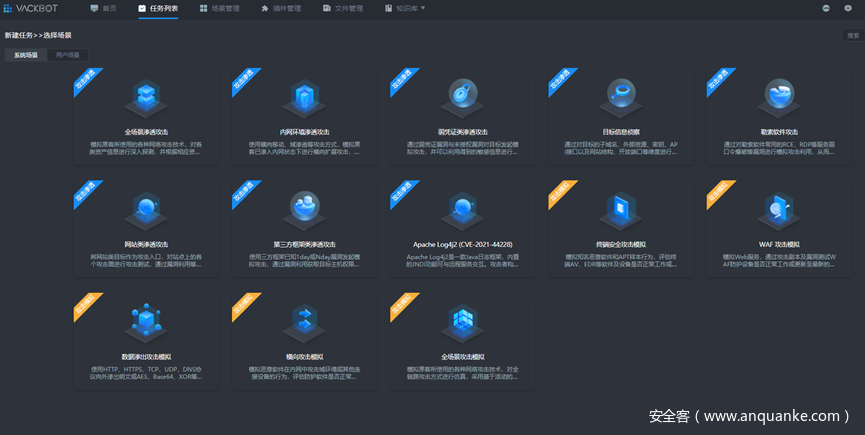Click the 数据渗出攻击模拟 scenario icon

pyautogui.click(x=146, y=320)
